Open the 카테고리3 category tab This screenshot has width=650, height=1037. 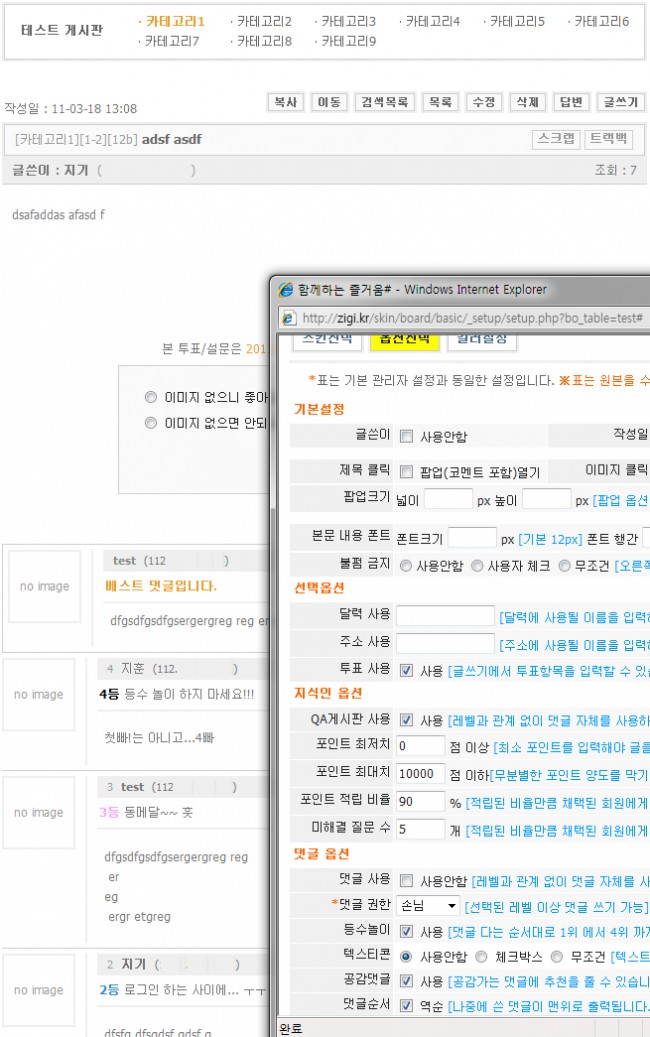coord(344,21)
